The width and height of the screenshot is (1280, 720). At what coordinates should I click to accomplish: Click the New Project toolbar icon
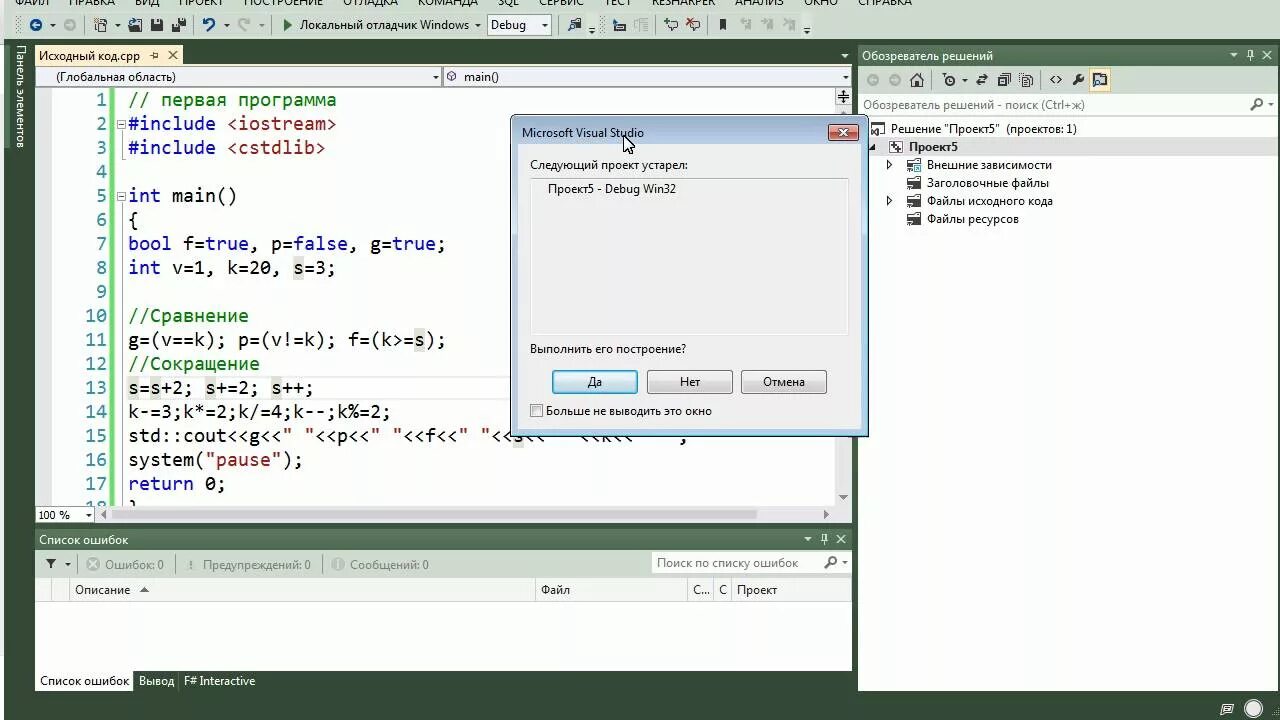pyautogui.click(x=100, y=25)
